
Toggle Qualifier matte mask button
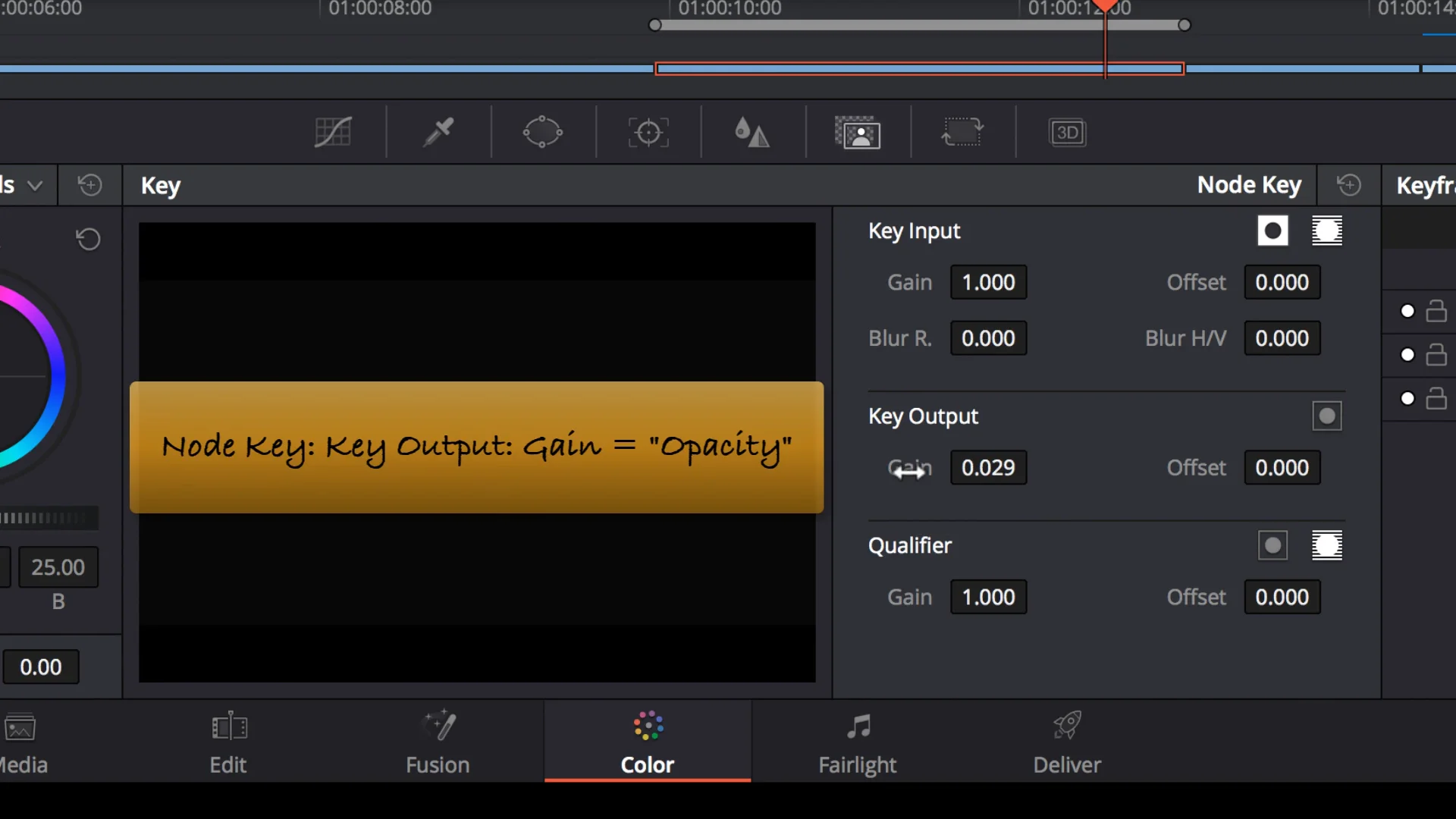pyautogui.click(x=1326, y=545)
